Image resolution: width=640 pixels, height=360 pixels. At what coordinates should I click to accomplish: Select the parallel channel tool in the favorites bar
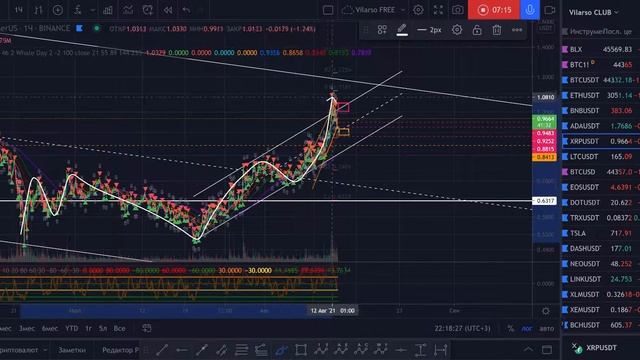click(x=222, y=350)
